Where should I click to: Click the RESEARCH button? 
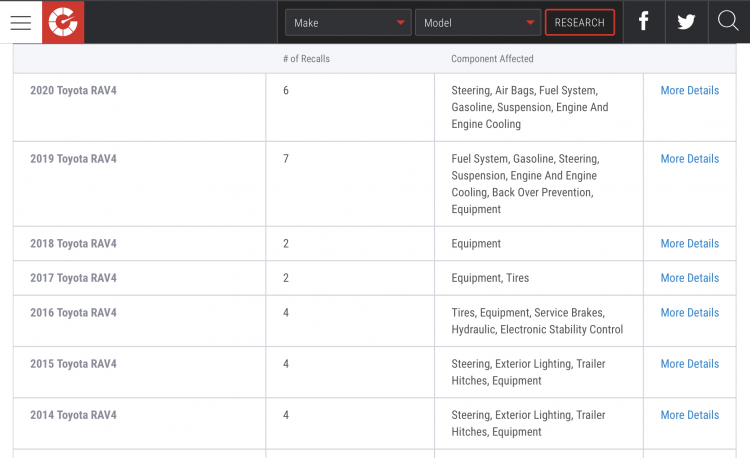[x=580, y=22]
